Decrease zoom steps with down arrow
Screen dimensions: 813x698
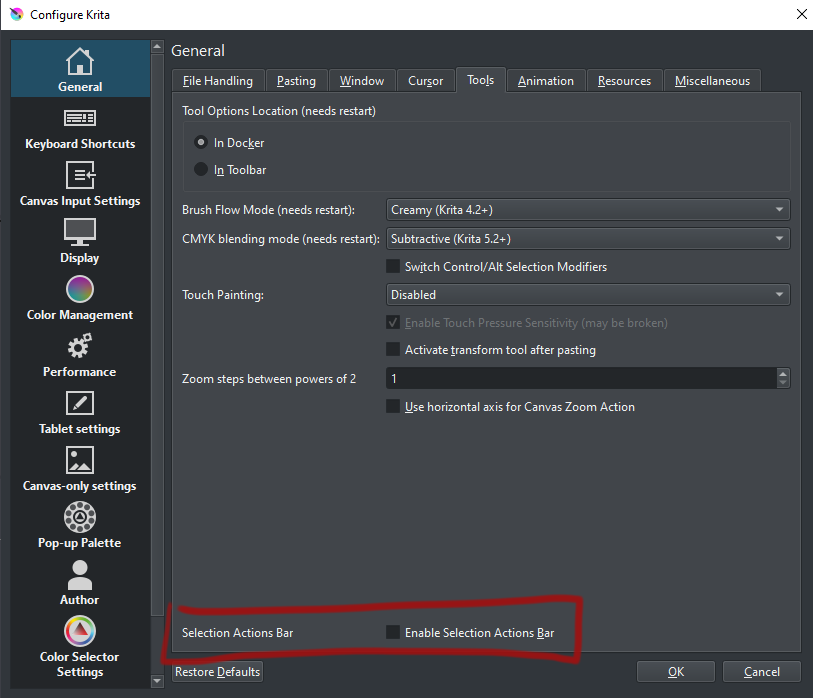tap(783, 383)
